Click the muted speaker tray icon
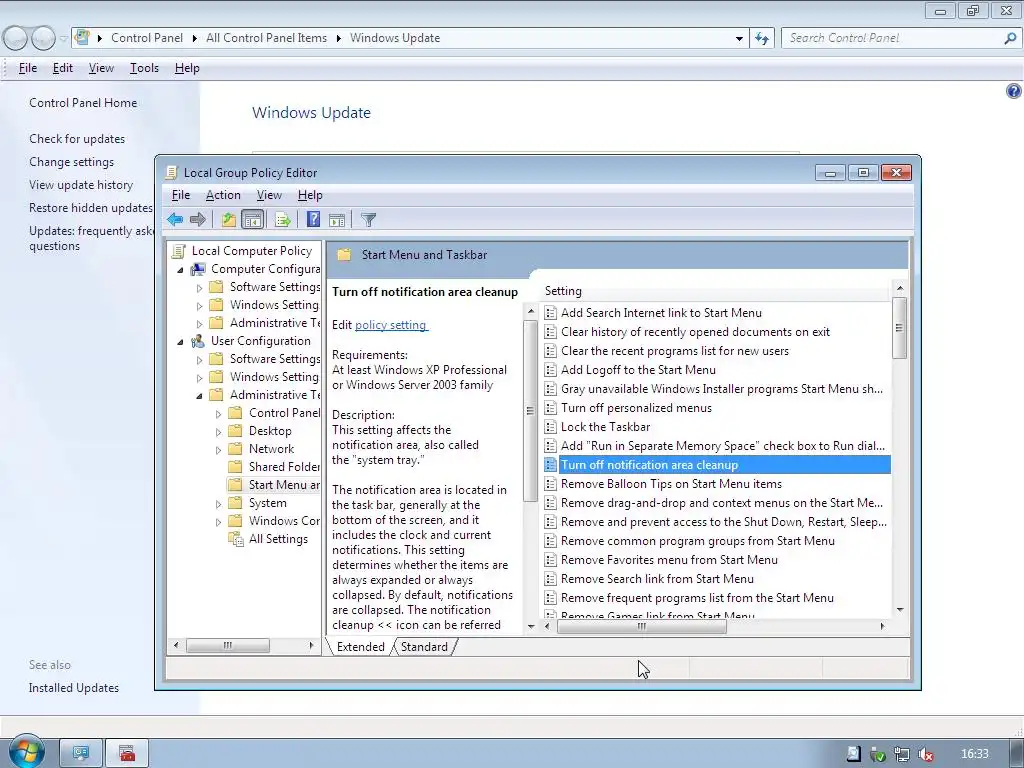The image size is (1024, 768). coord(925,754)
